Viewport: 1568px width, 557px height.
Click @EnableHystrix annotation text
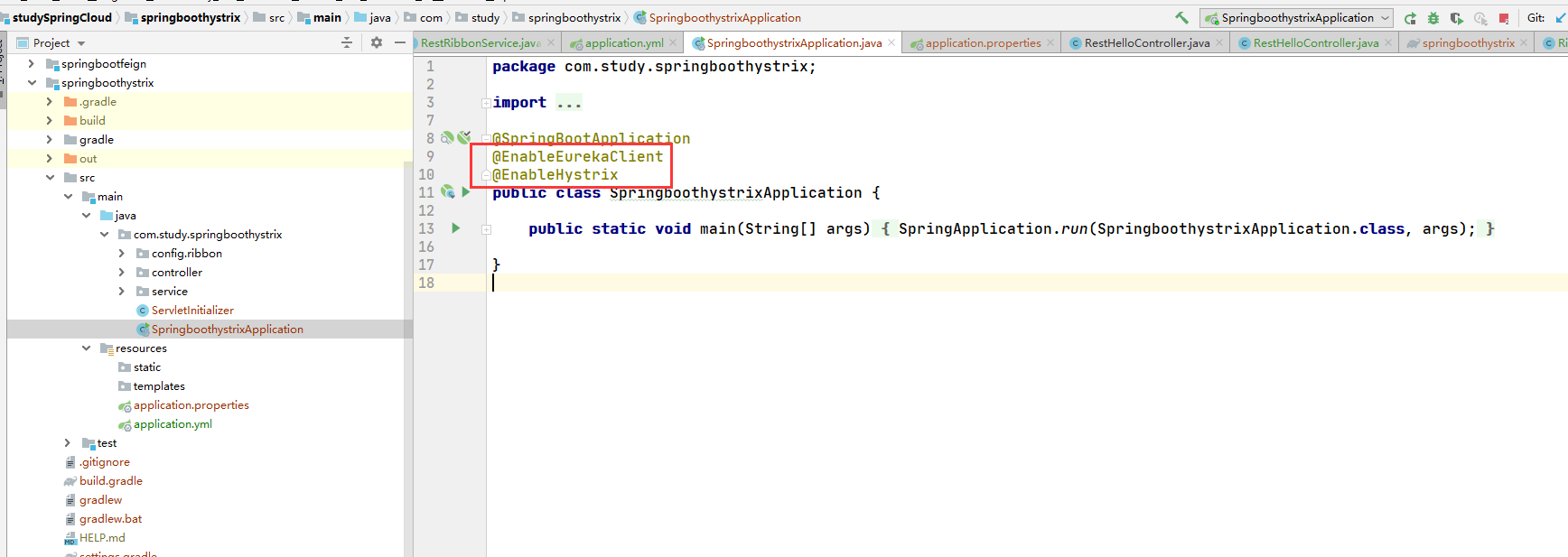coord(555,175)
